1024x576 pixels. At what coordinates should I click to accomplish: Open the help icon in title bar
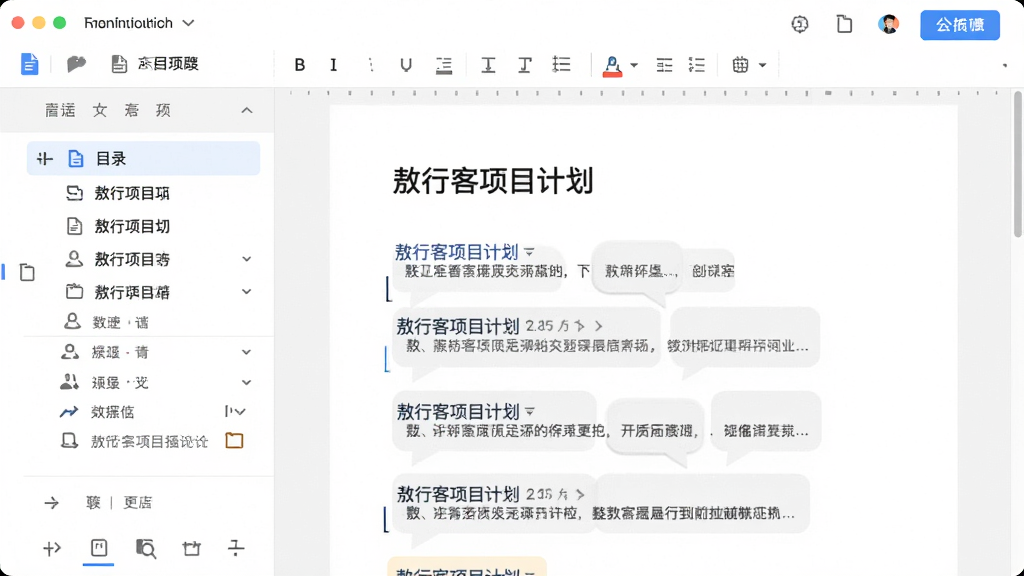coord(800,24)
